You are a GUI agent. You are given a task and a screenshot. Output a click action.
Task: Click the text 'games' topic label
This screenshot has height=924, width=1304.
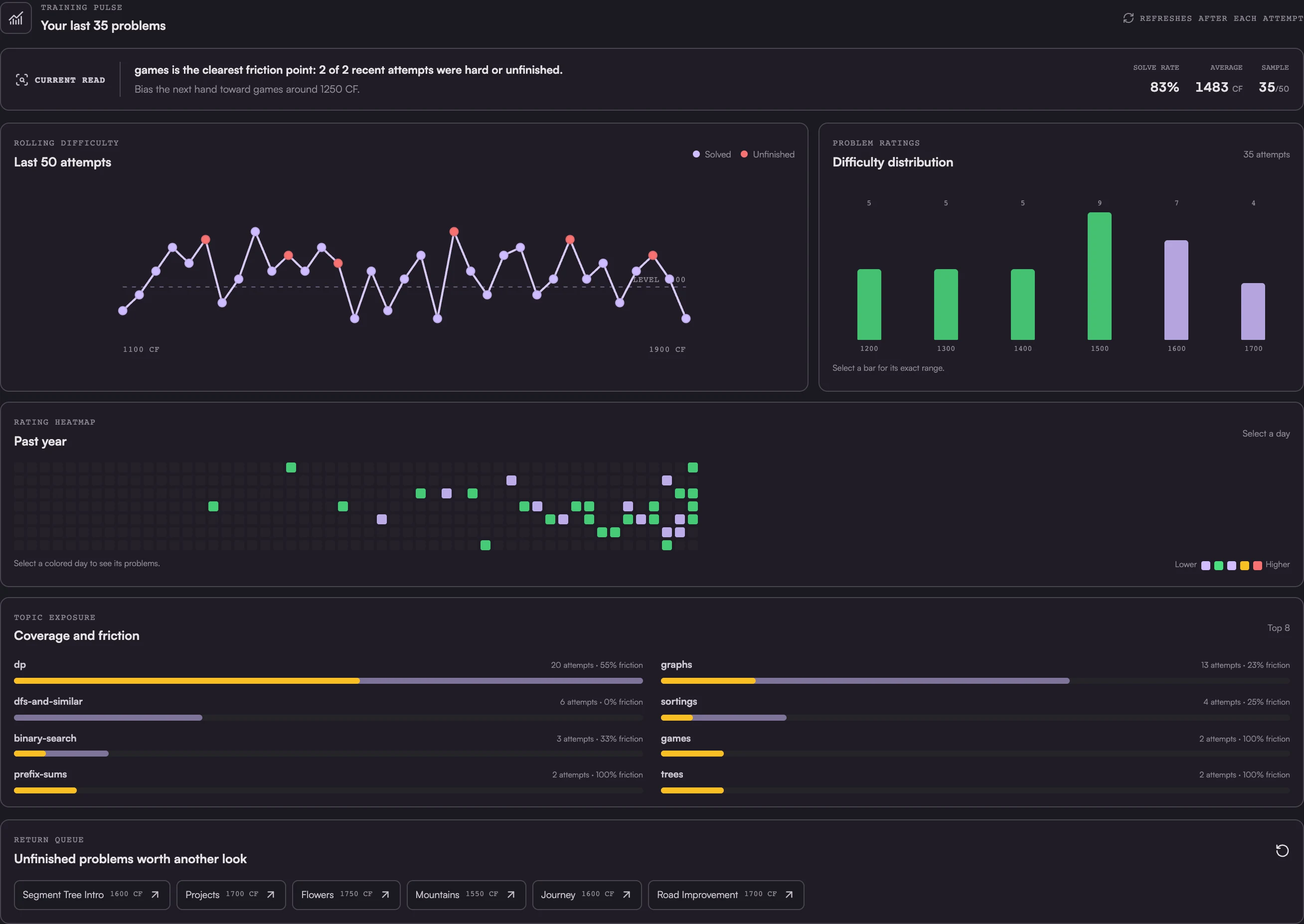(x=676, y=739)
